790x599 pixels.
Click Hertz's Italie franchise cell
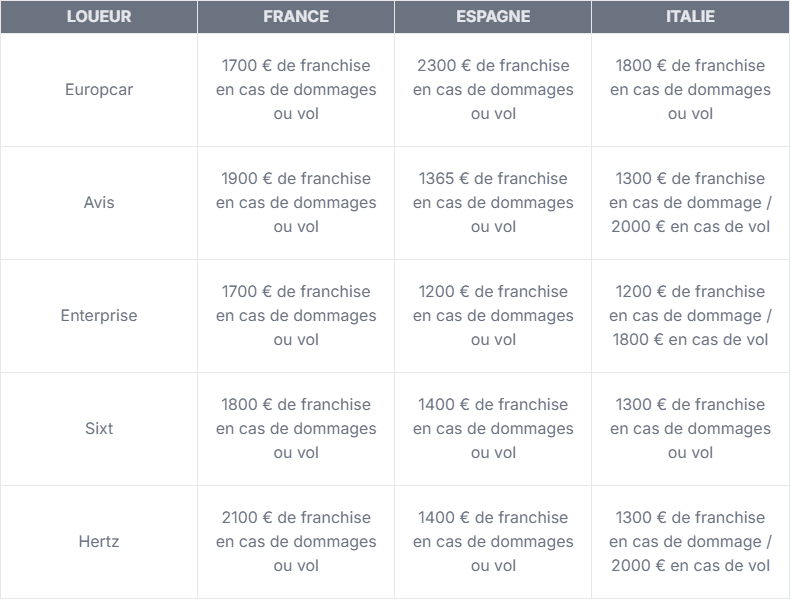click(x=690, y=542)
